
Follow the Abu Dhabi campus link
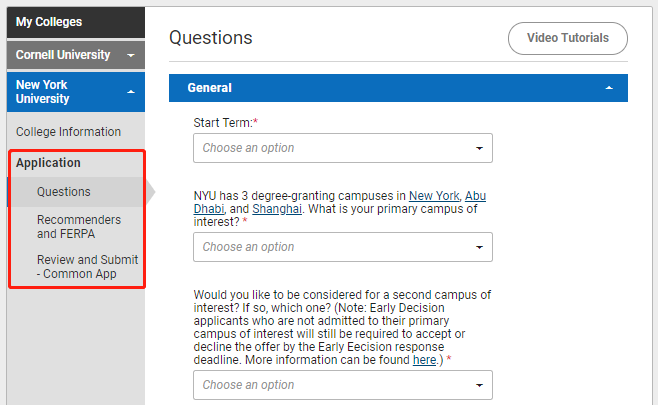[475, 196]
